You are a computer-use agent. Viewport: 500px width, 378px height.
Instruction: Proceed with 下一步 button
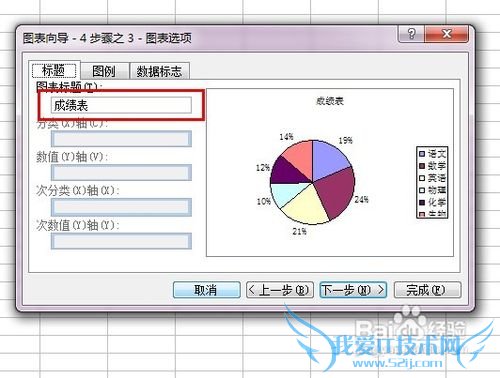353,290
